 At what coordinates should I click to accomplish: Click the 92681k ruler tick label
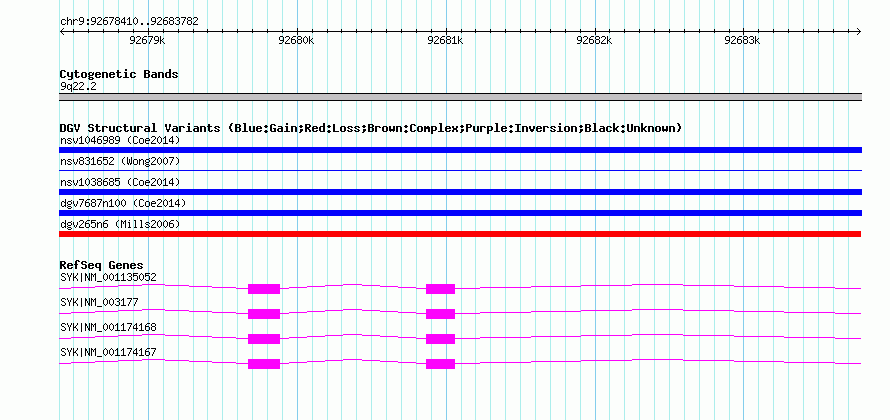[x=445, y=40]
